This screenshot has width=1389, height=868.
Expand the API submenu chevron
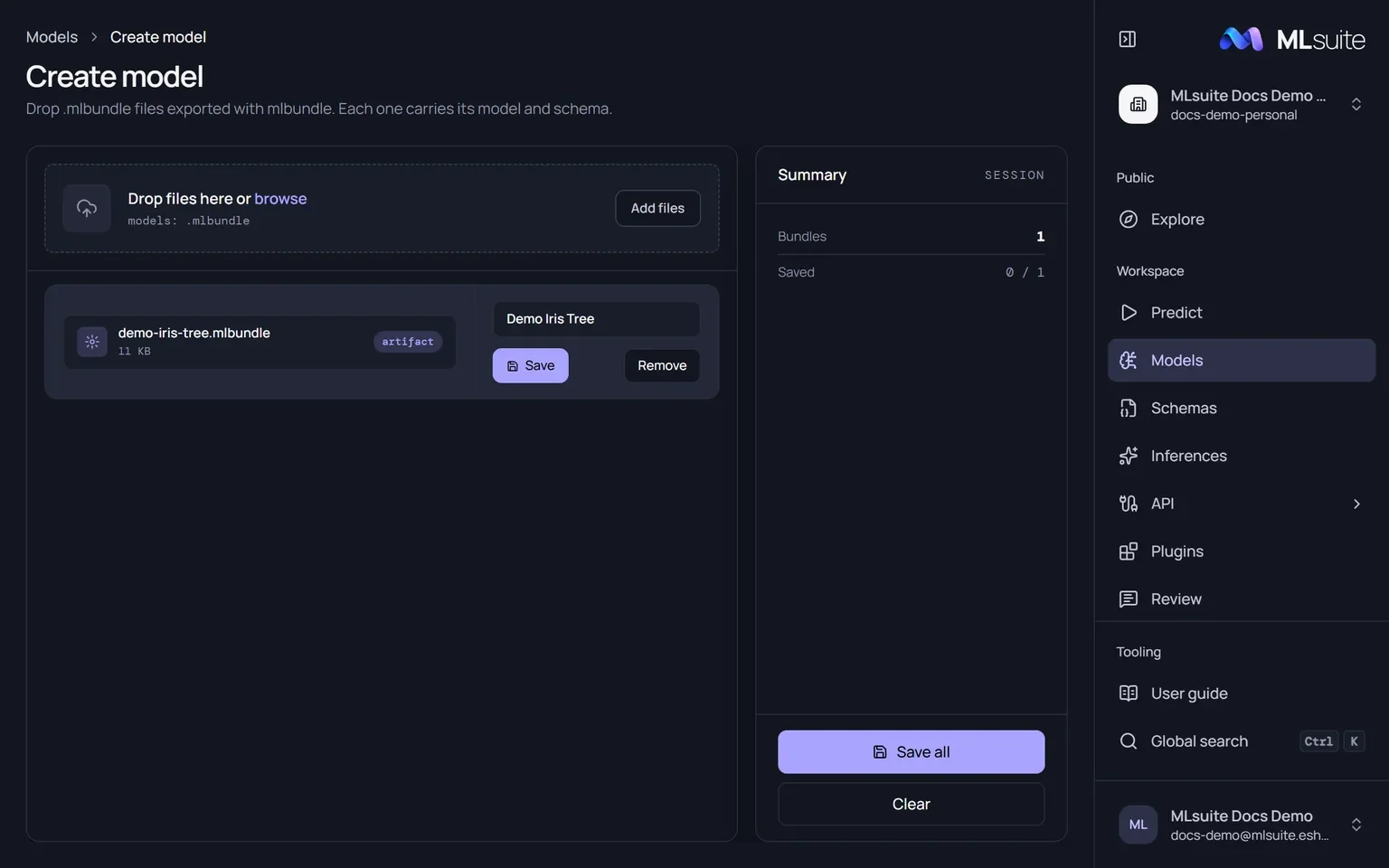[1356, 504]
